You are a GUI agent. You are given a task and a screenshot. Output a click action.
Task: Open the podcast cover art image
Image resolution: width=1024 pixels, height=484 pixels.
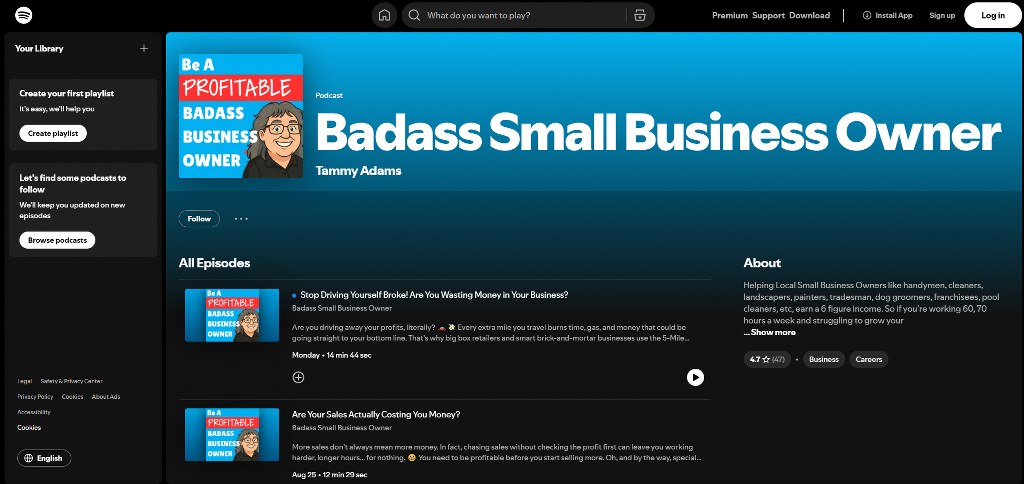[x=241, y=116]
